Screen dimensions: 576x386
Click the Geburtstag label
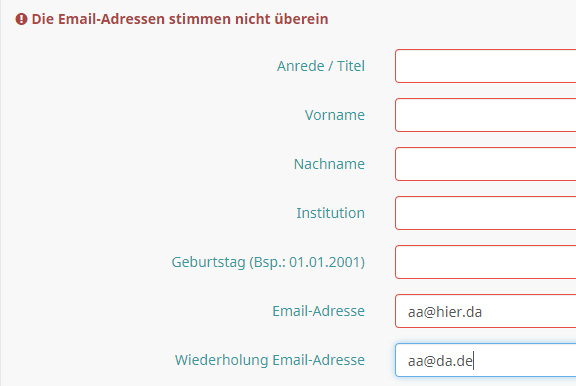[x=268, y=262]
